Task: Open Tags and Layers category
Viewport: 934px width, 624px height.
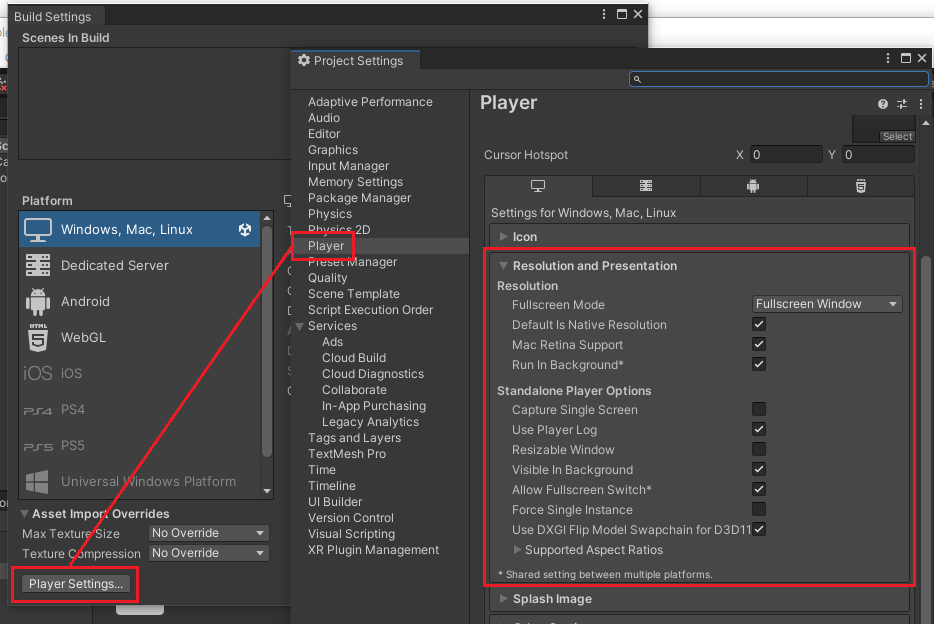Action: pyautogui.click(x=354, y=438)
